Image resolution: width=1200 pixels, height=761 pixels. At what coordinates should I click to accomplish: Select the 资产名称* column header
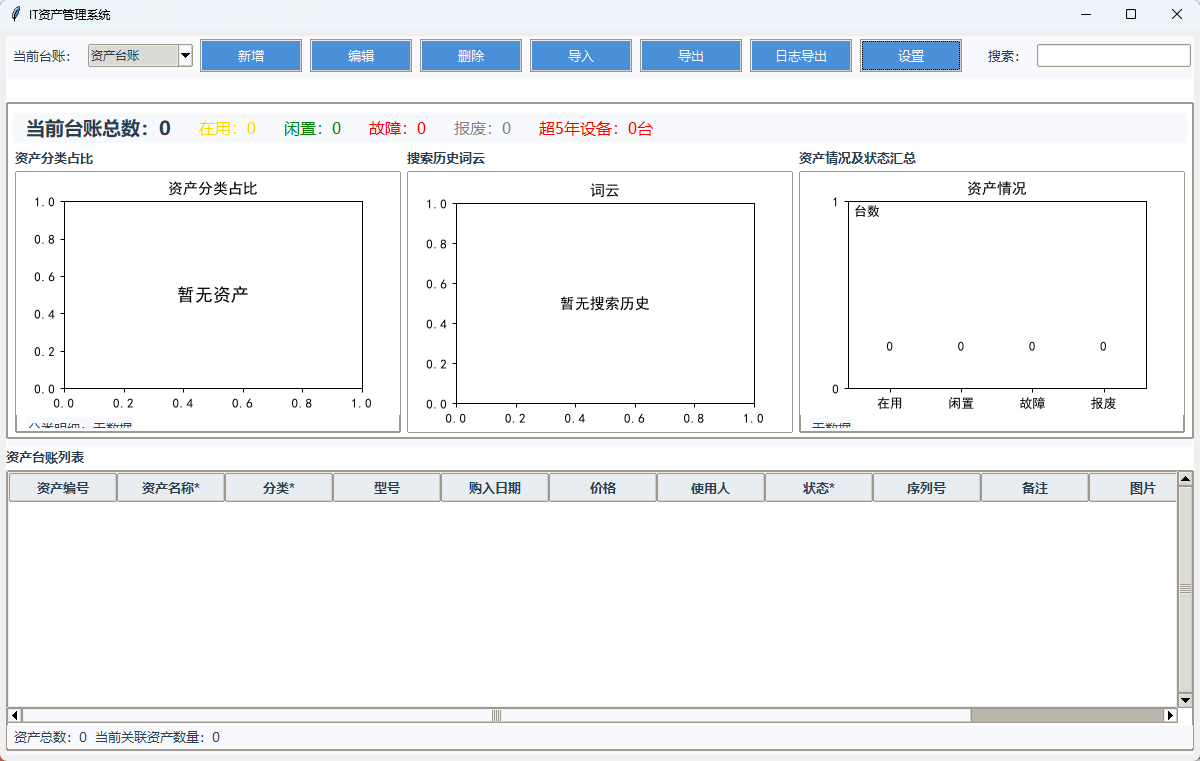171,488
